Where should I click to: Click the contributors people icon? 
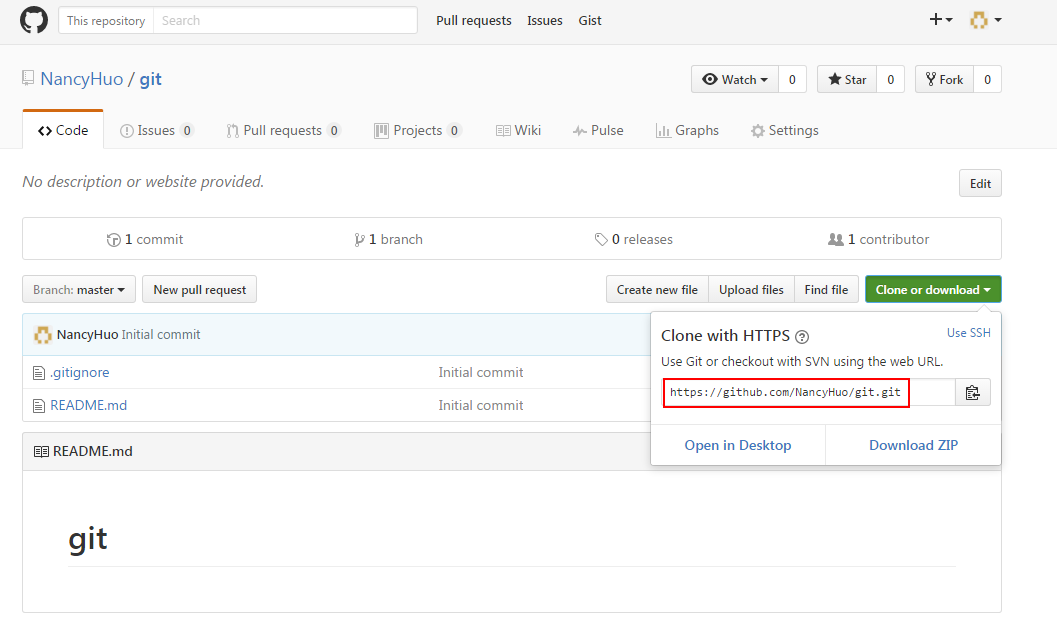835,239
